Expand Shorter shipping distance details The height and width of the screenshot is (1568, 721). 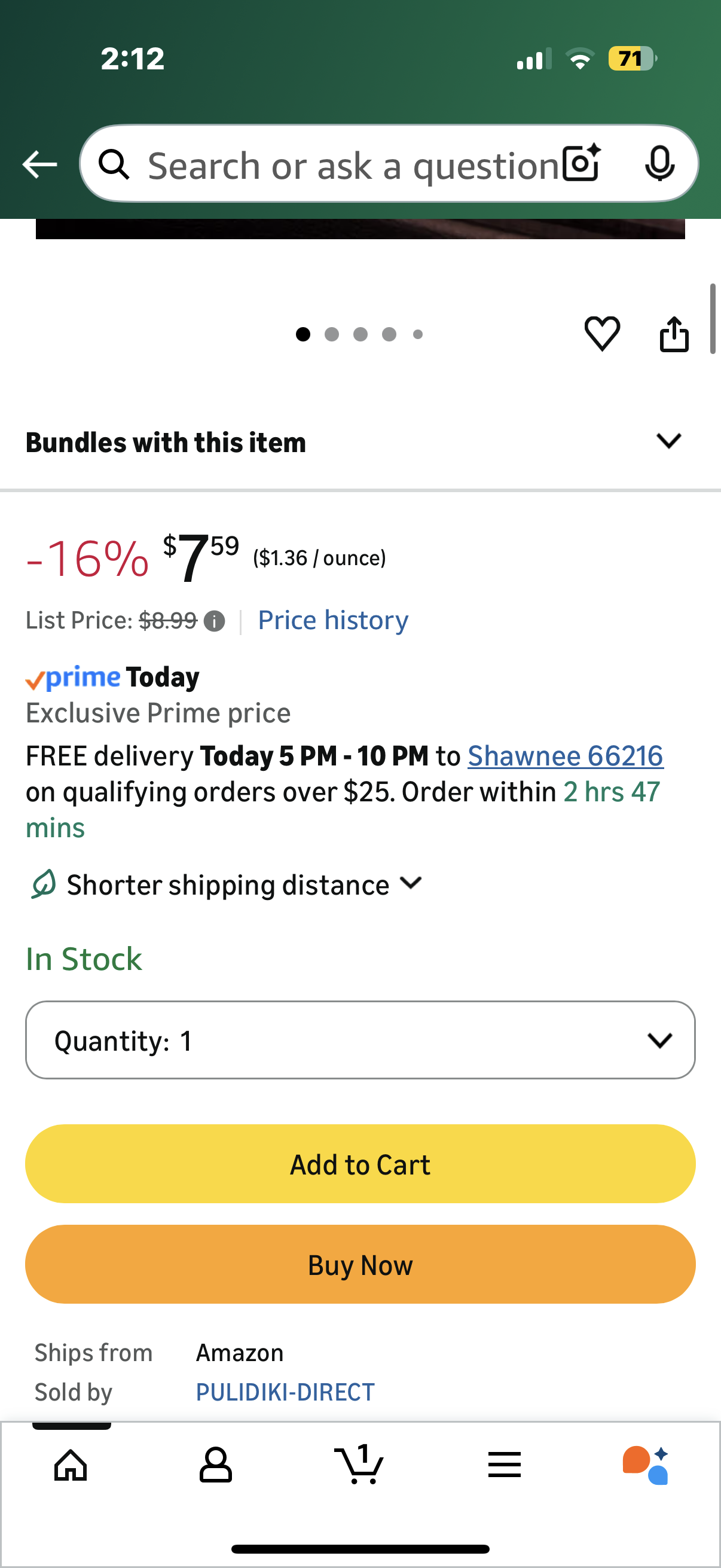point(411,883)
